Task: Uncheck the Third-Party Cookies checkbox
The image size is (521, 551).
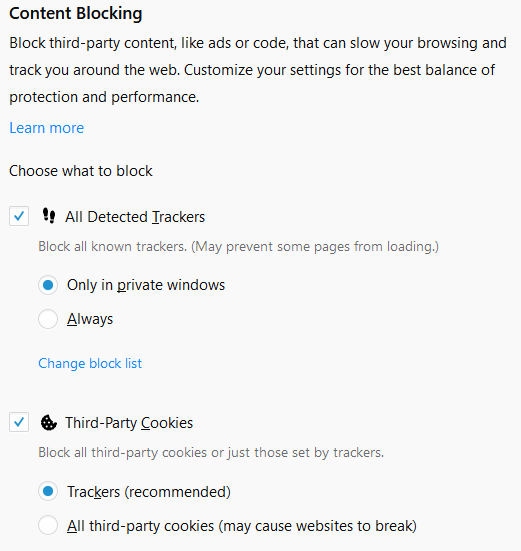Action: tap(19, 422)
